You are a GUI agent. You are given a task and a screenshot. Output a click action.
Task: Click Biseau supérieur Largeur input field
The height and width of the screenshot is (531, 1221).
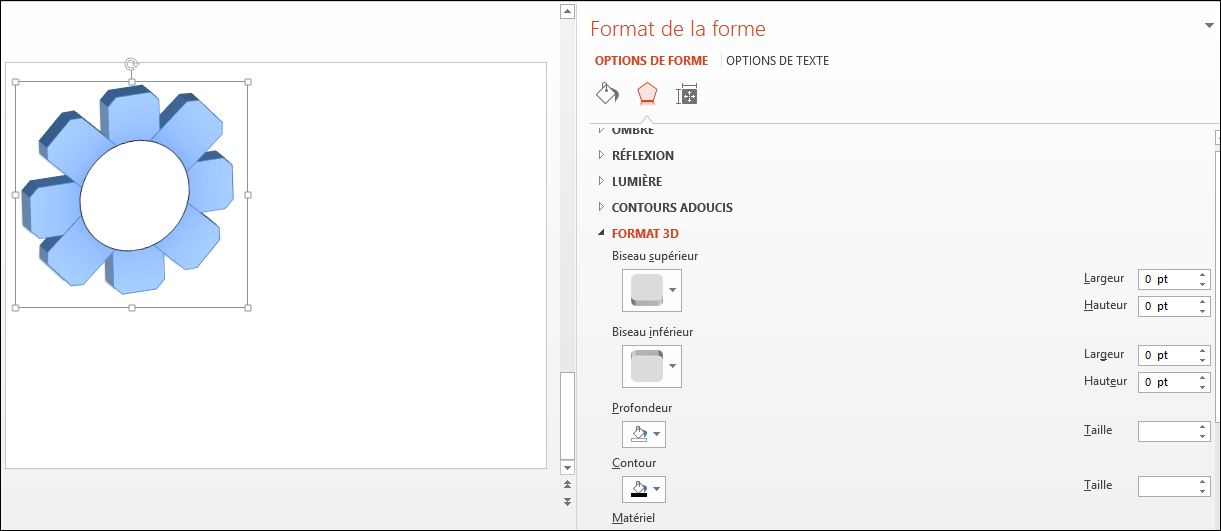pyautogui.click(x=1167, y=279)
